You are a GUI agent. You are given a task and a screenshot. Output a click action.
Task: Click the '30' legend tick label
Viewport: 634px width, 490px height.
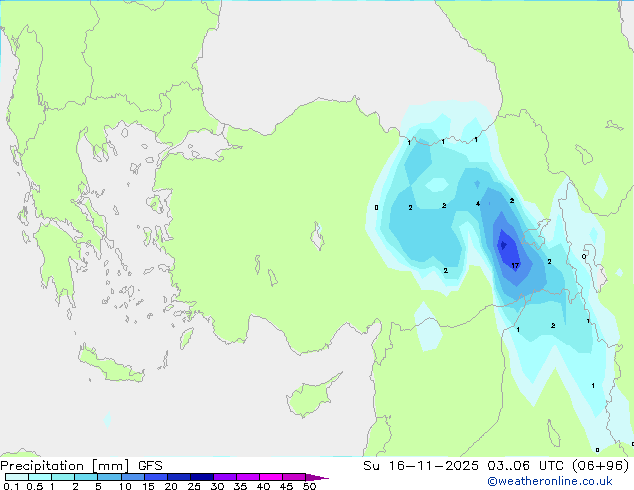pos(217,486)
